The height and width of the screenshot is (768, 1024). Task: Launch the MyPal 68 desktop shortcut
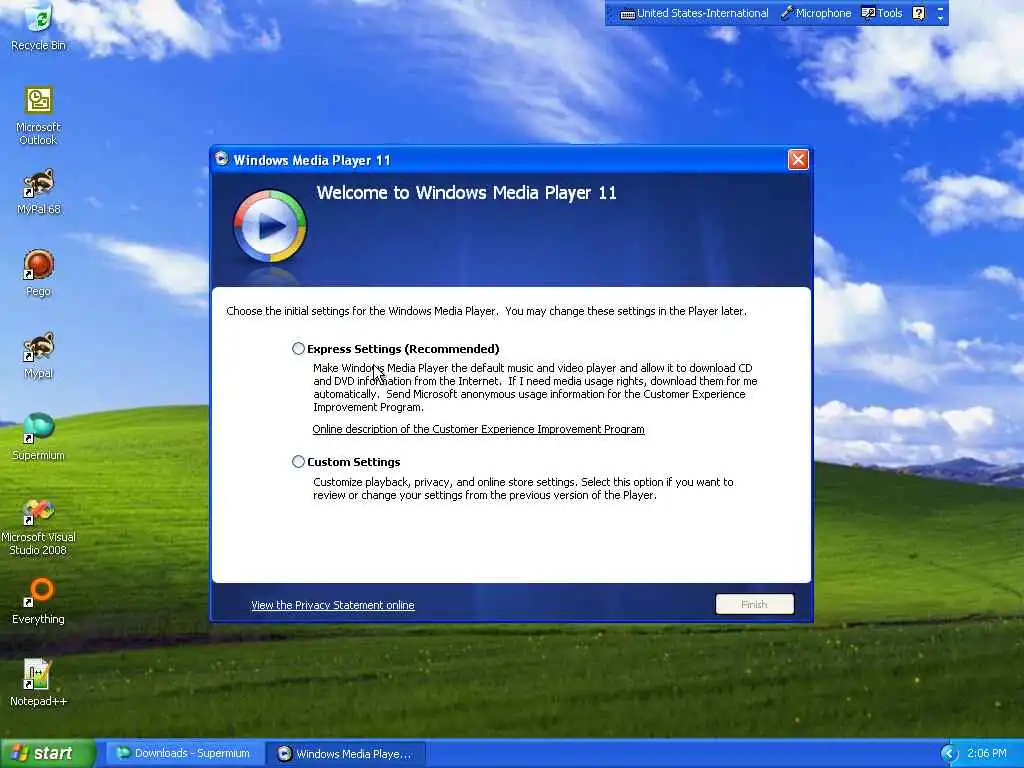tap(39, 191)
